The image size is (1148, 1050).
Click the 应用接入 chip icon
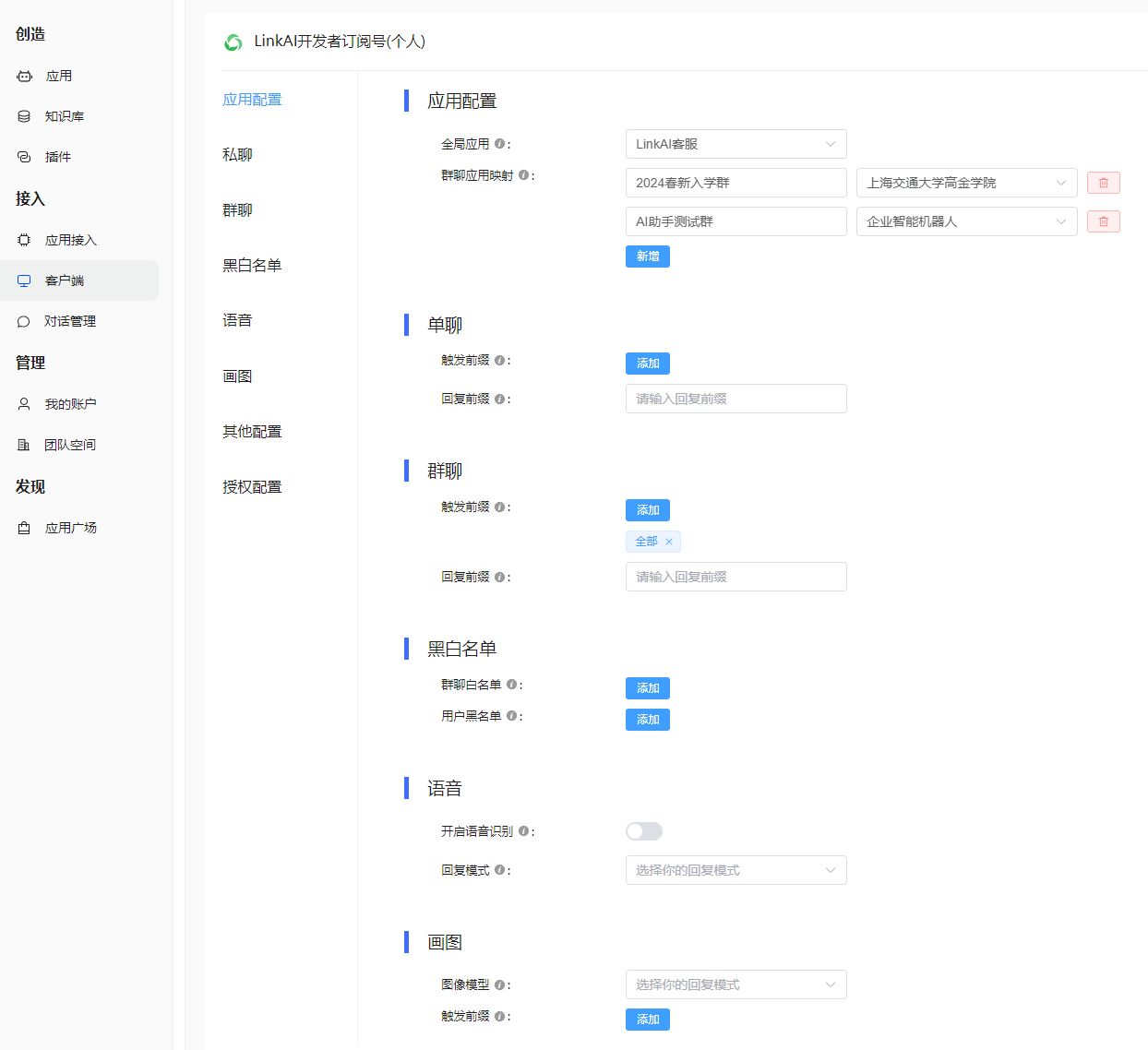tap(24, 240)
